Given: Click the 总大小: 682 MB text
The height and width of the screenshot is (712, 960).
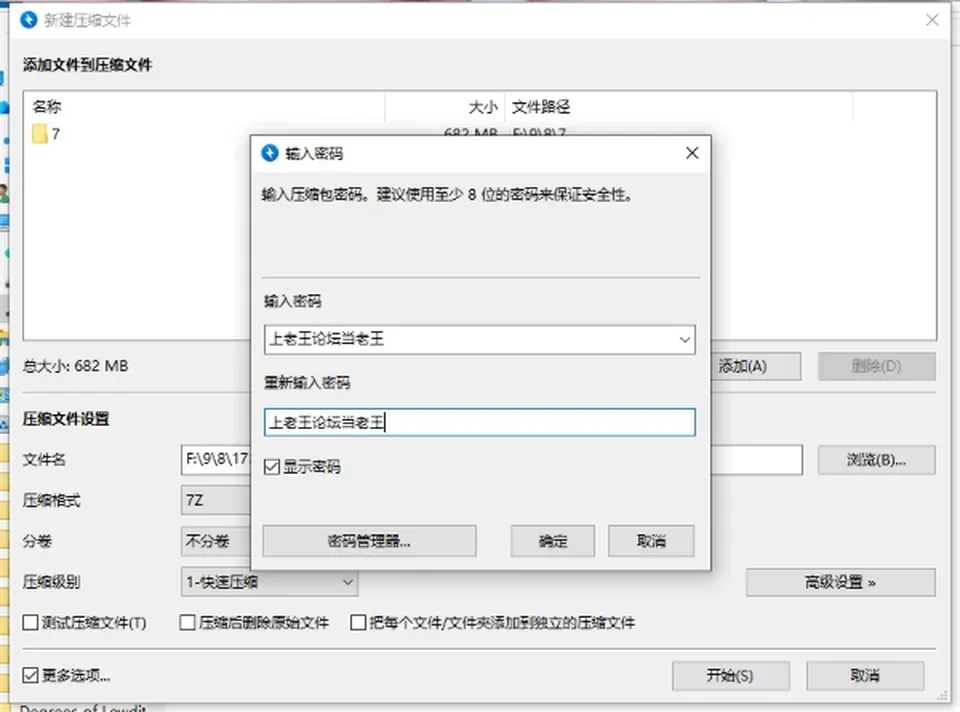Looking at the screenshot, I should coord(75,366).
